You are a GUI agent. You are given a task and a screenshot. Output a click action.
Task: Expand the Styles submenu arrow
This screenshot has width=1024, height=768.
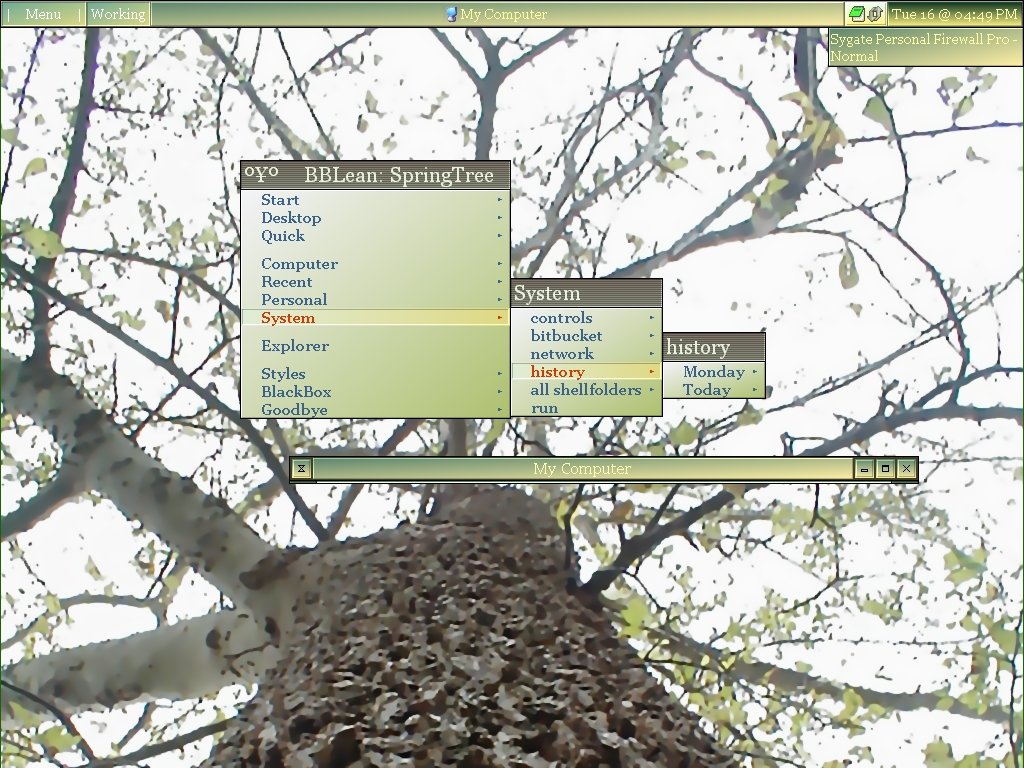tap(500, 374)
